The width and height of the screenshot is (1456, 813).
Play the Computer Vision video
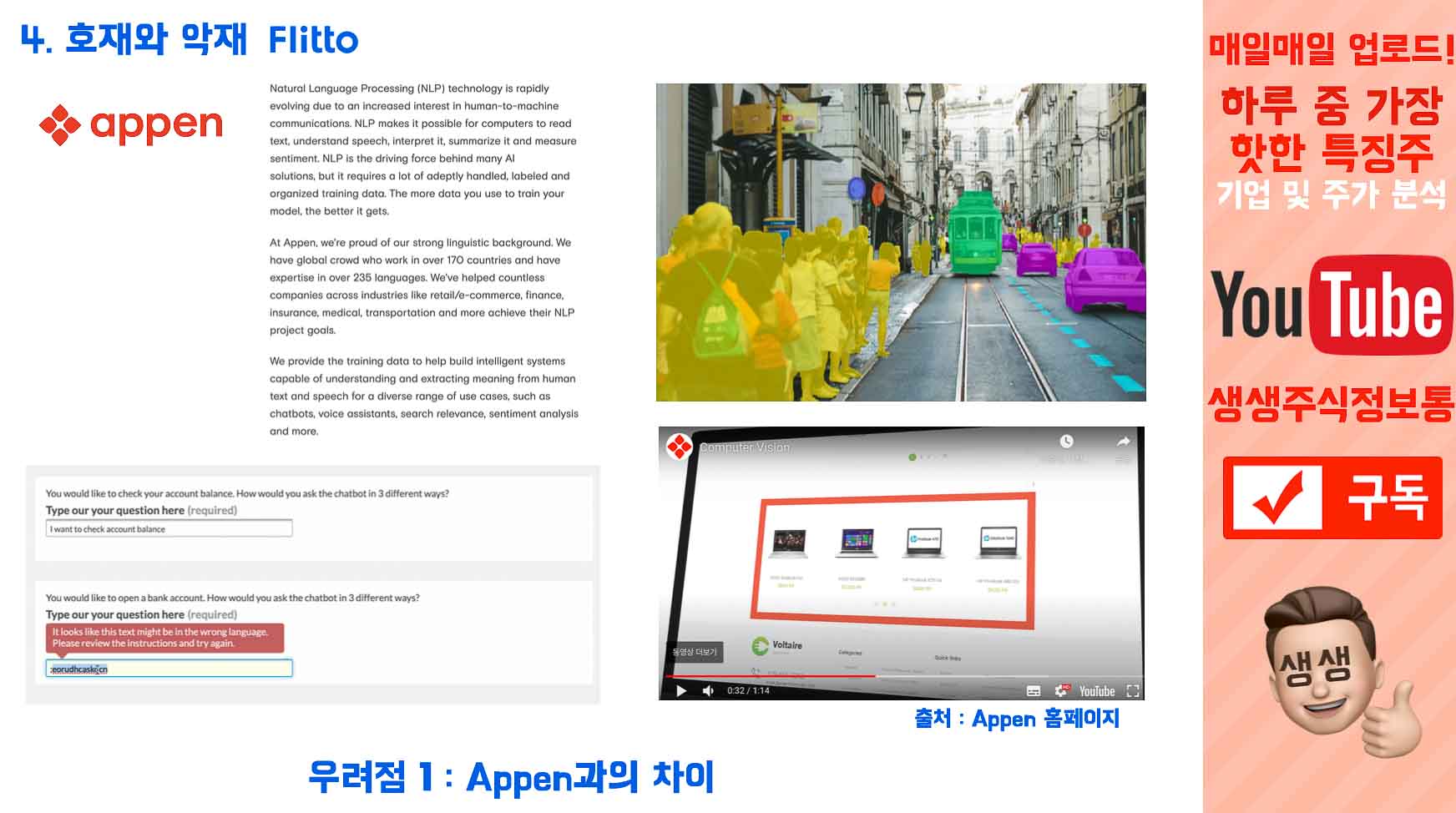[x=681, y=691]
